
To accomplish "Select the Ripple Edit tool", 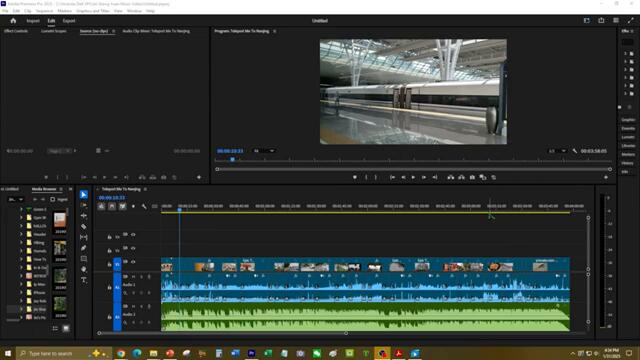I will pyautogui.click(x=84, y=216).
